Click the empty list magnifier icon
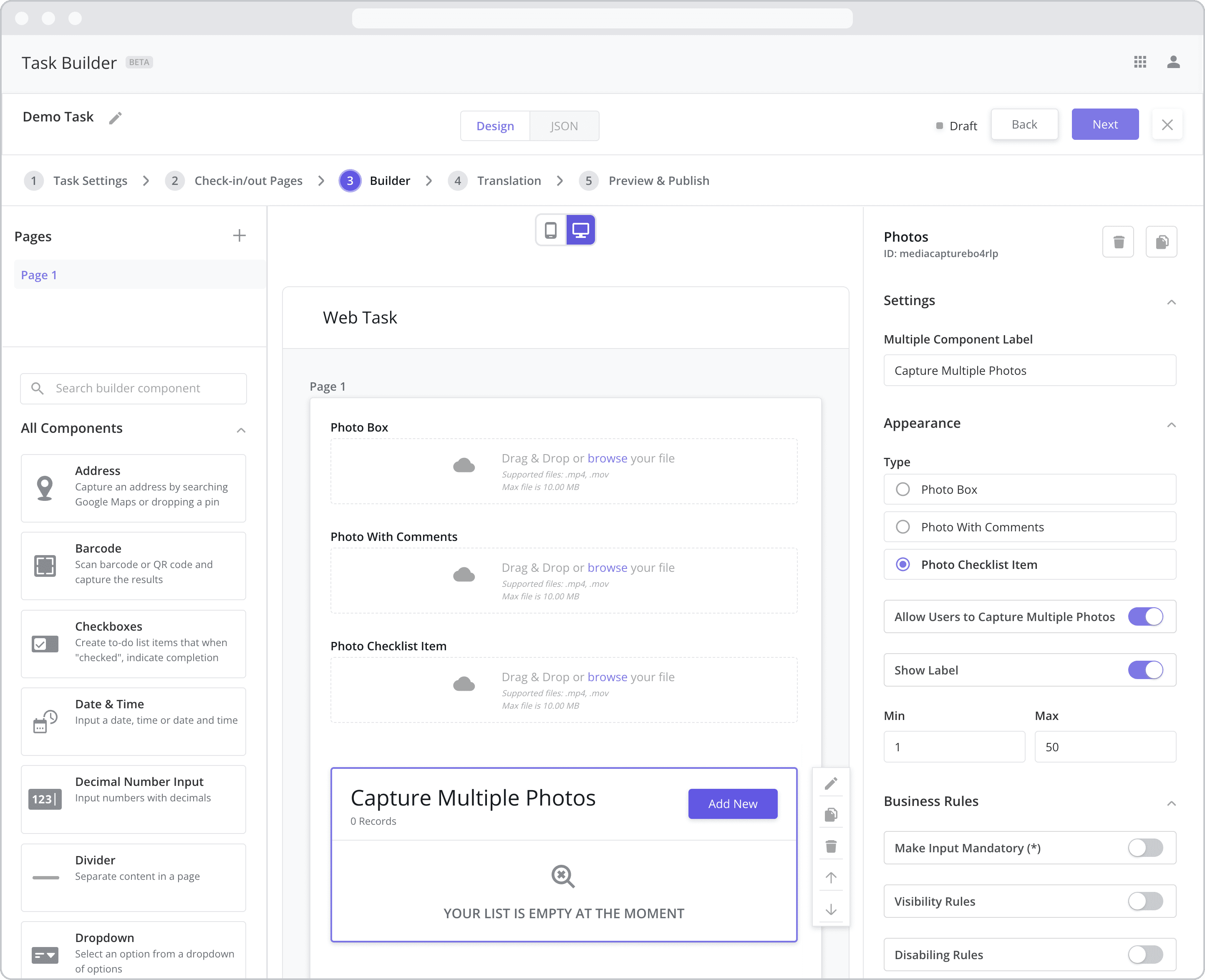1205x980 pixels. pyautogui.click(x=563, y=876)
